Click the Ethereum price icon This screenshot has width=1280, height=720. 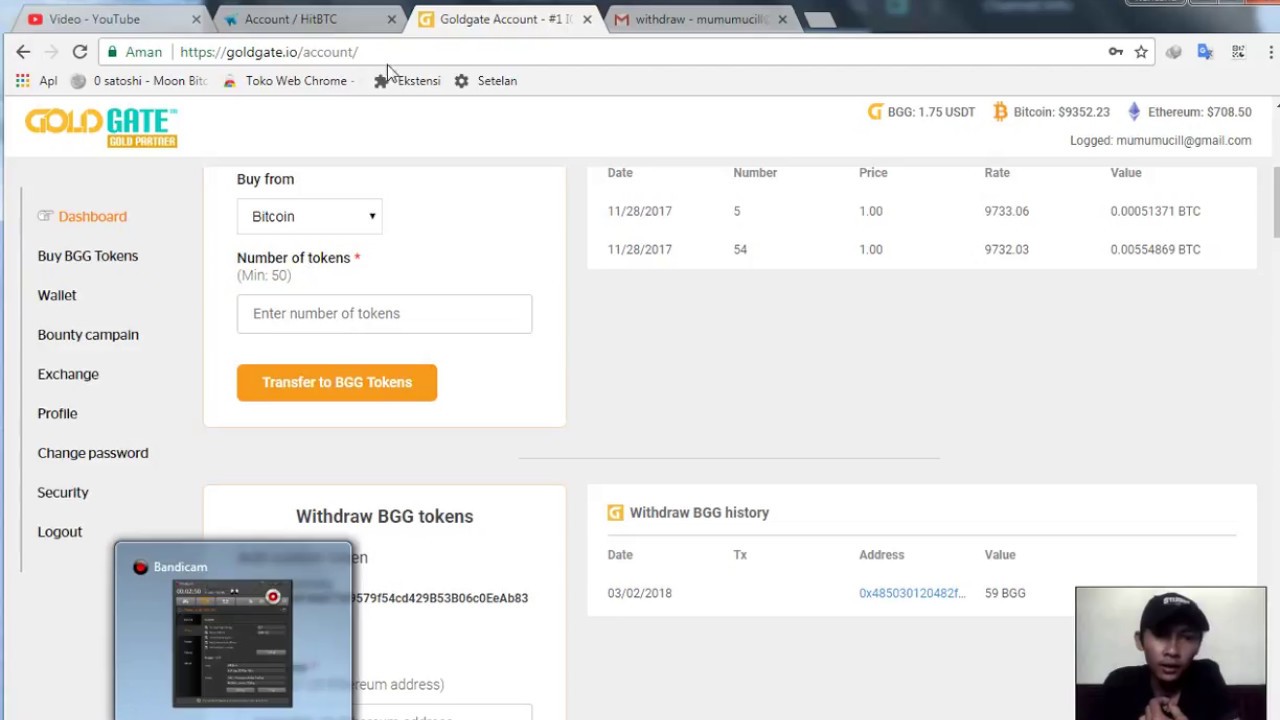click(1134, 112)
